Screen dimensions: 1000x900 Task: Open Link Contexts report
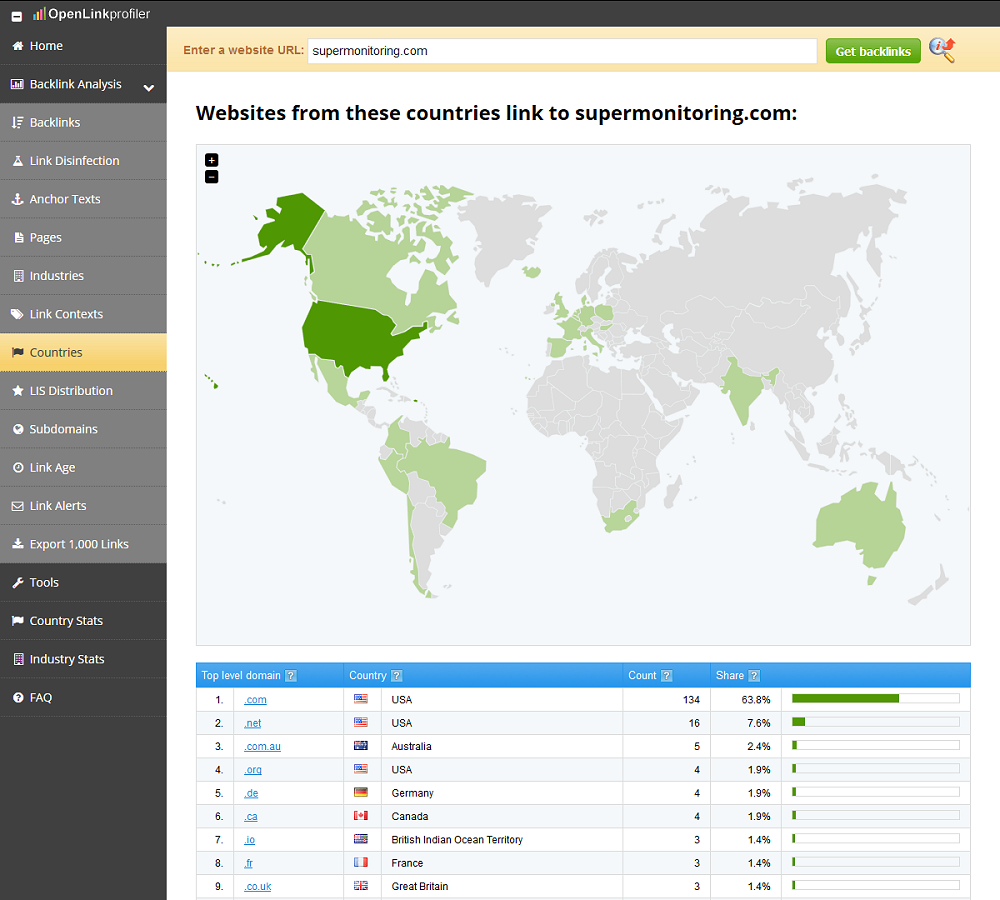(x=83, y=314)
